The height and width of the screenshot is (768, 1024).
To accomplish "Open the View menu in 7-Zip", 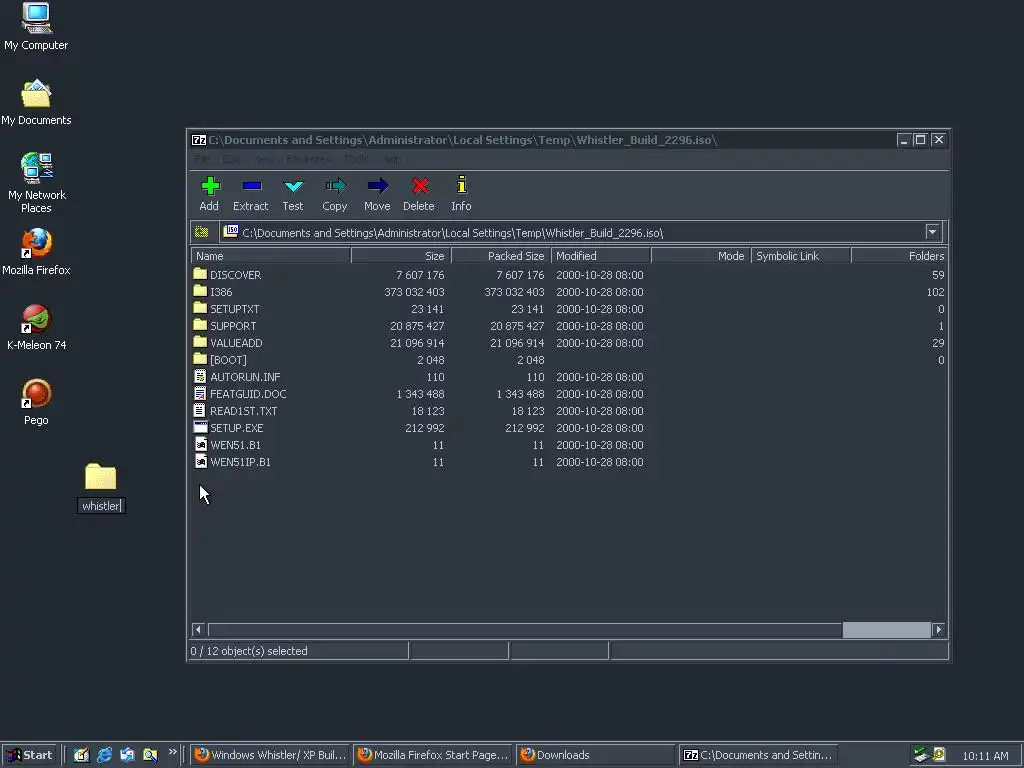I will tap(263, 159).
